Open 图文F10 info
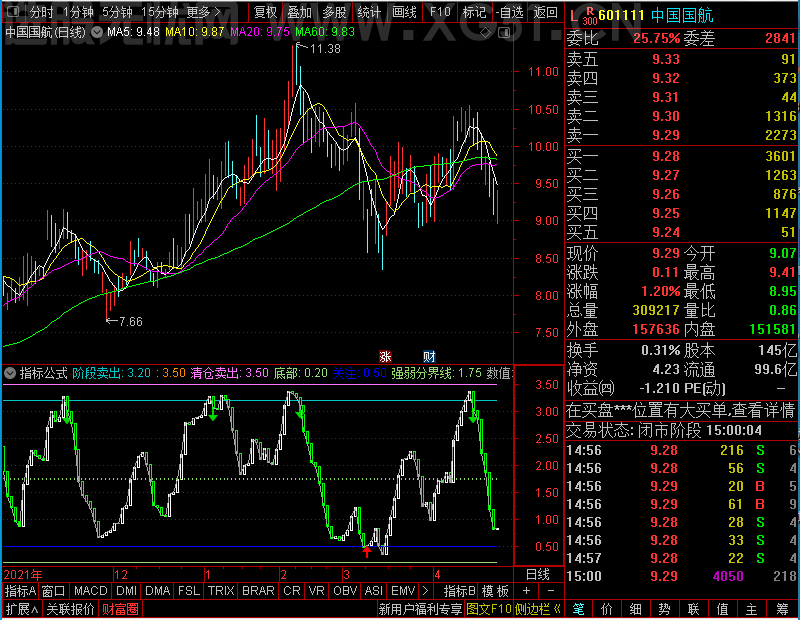Image resolution: width=800 pixels, height=620 pixels. tap(488, 609)
